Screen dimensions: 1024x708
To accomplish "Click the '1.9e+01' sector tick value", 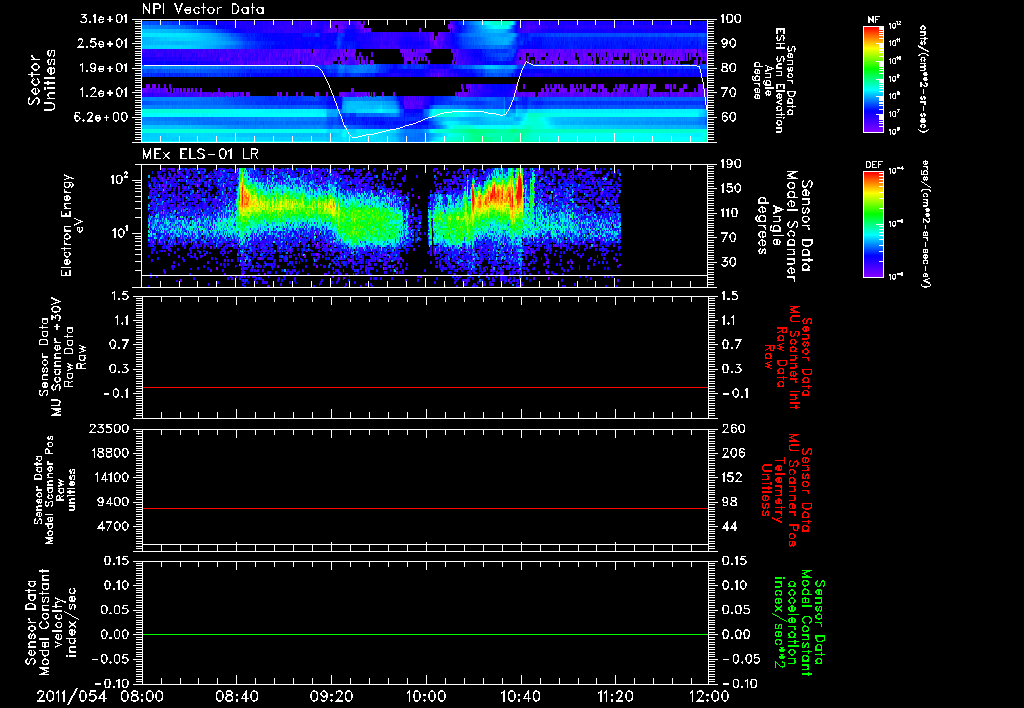I will point(104,68).
